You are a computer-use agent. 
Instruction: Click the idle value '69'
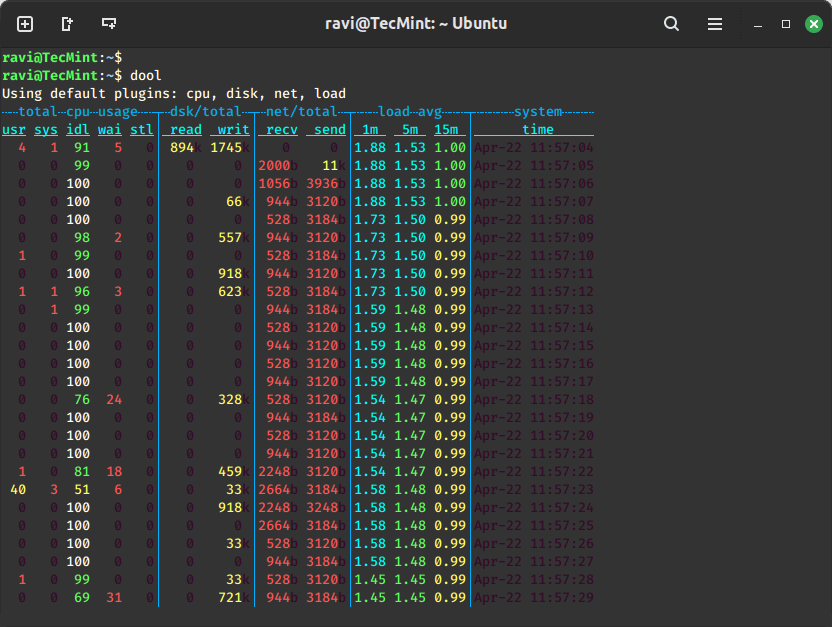tap(82, 598)
